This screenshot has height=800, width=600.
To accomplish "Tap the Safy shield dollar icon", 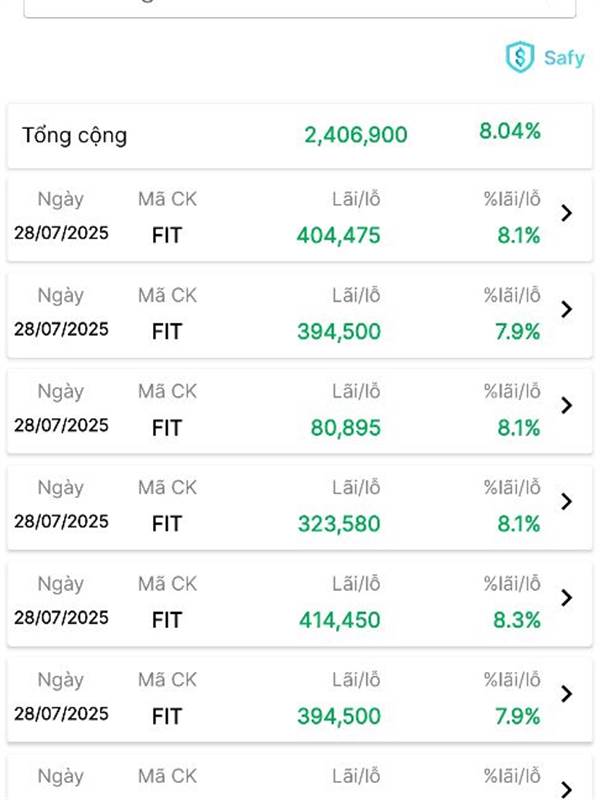I will click(x=519, y=57).
